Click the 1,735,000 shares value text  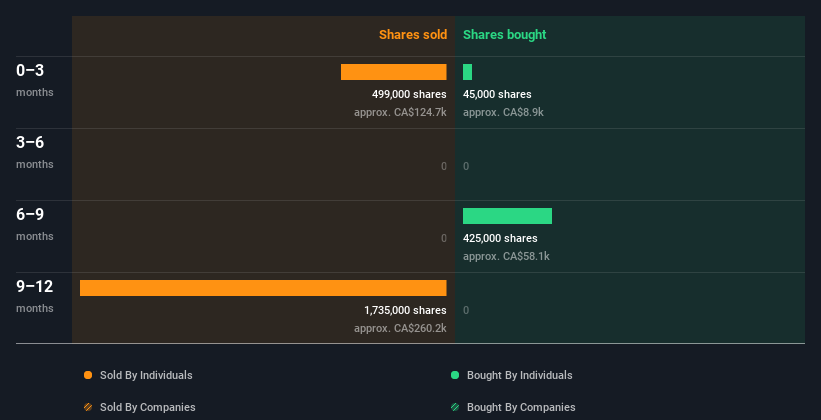(x=405, y=310)
